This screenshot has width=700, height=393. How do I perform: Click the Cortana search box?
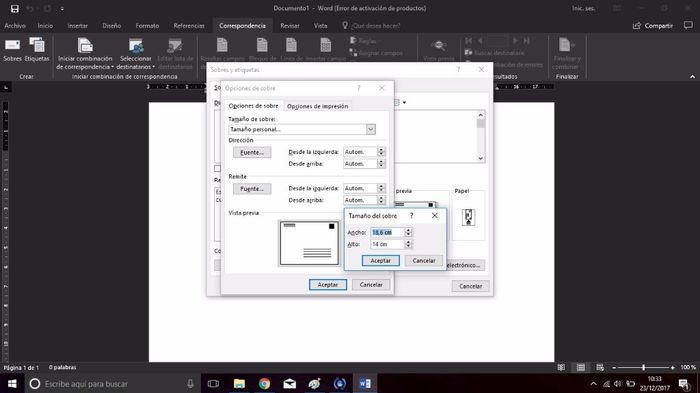pyautogui.click(x=112, y=384)
